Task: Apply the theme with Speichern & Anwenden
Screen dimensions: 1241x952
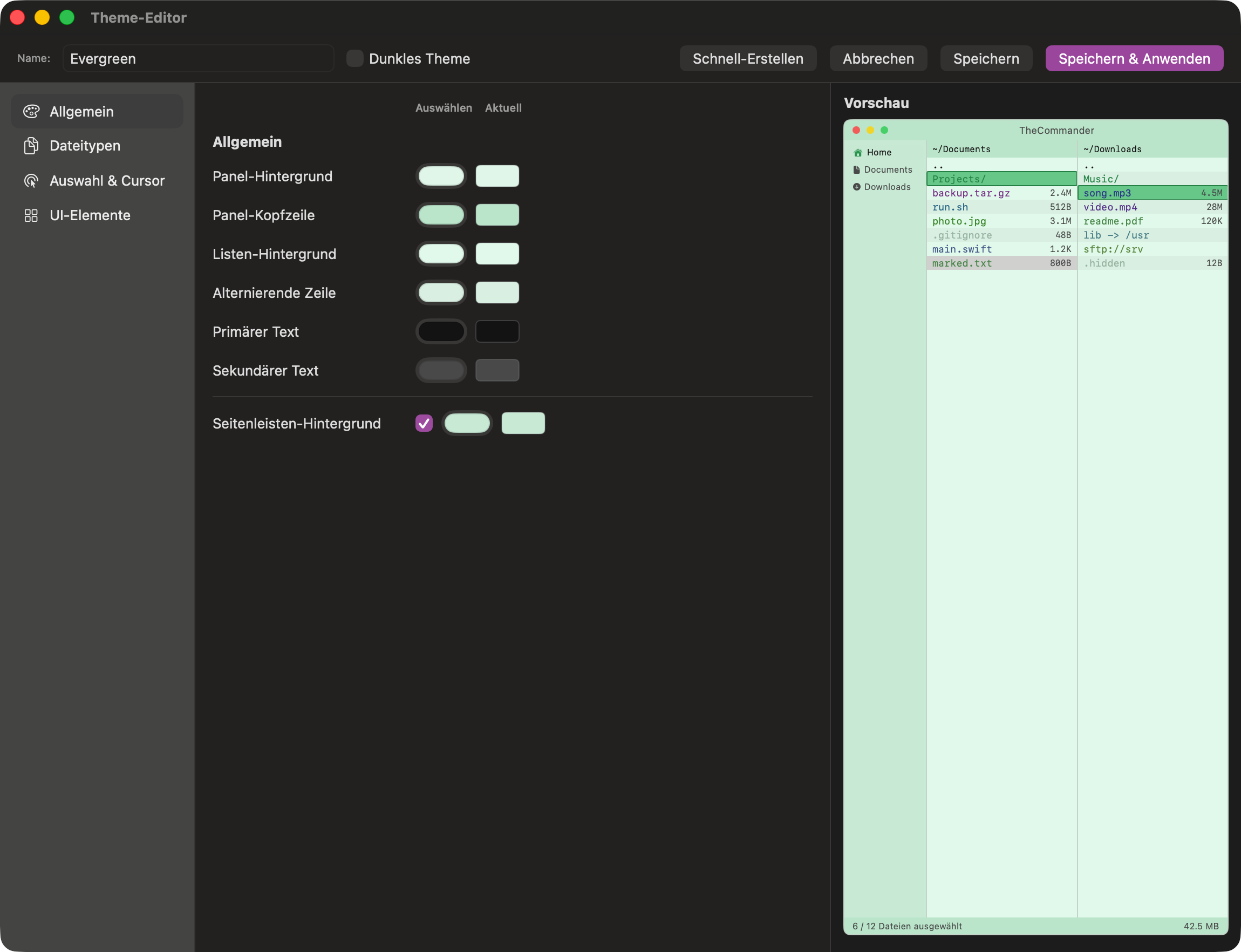Action: pyautogui.click(x=1134, y=58)
